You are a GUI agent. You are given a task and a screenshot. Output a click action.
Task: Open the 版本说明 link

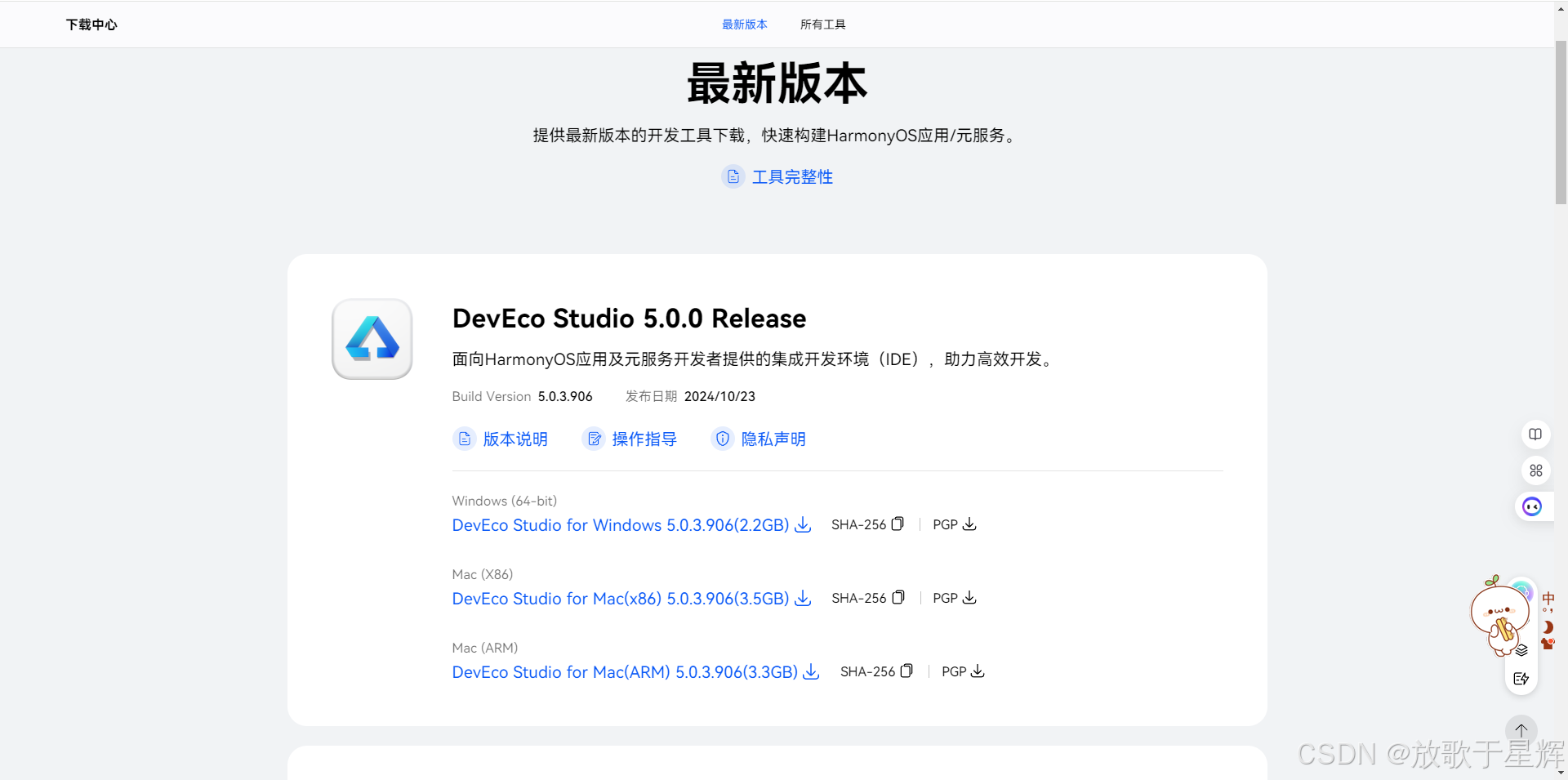(514, 439)
